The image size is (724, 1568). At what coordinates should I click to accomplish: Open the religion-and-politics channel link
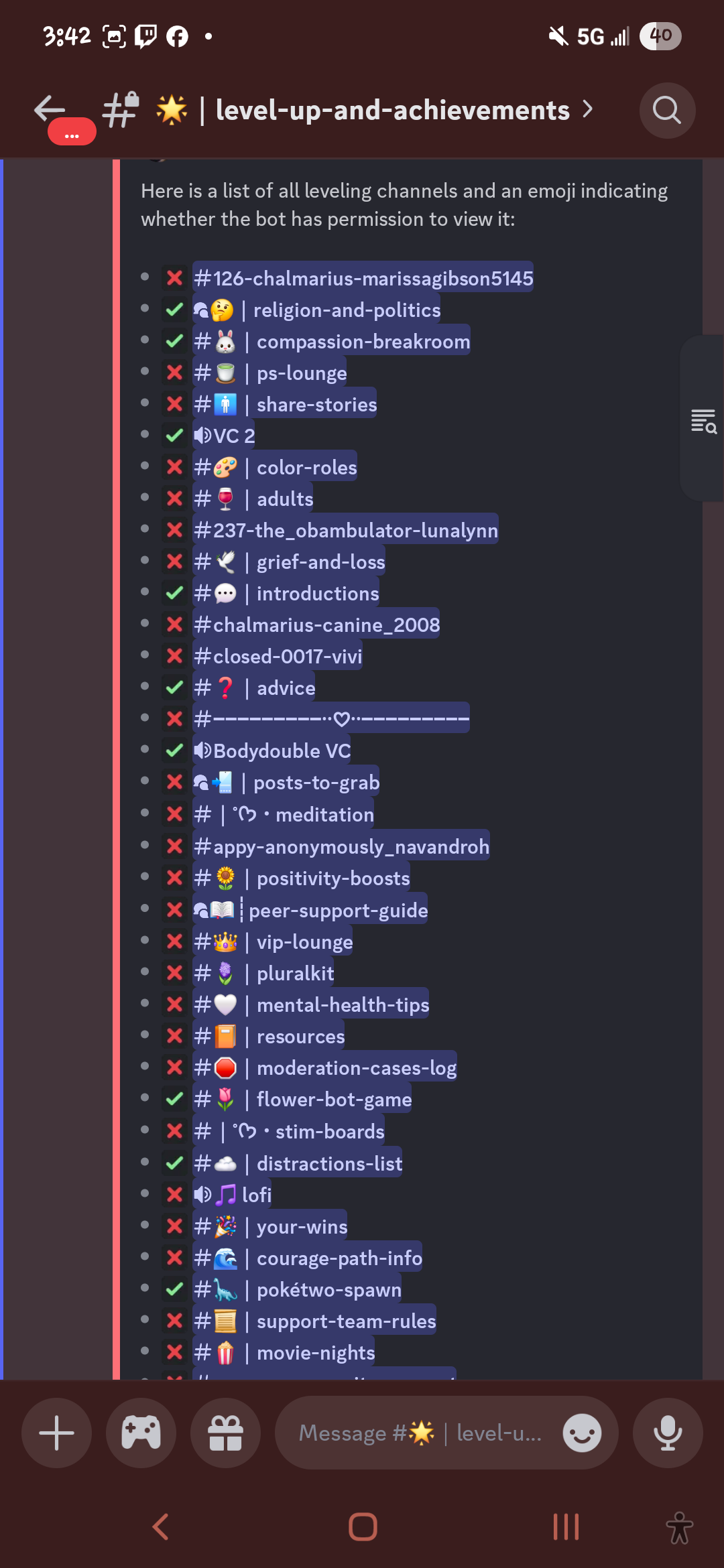pyautogui.click(x=316, y=310)
